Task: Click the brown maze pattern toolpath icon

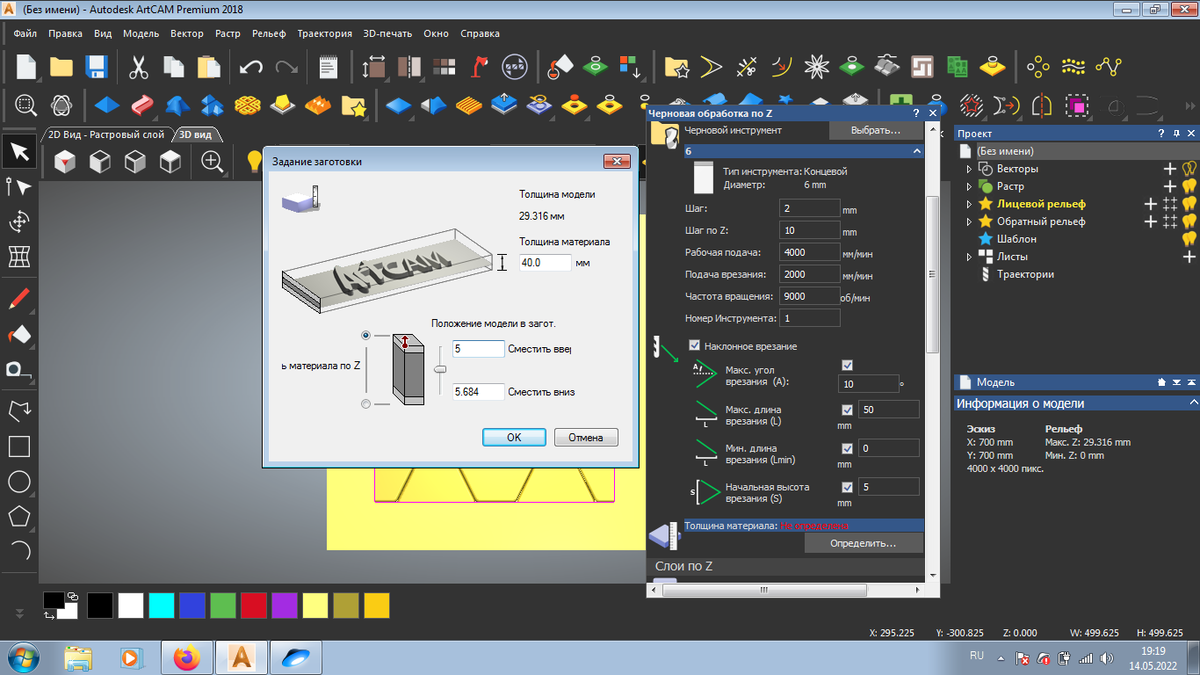Action: pos(921,67)
